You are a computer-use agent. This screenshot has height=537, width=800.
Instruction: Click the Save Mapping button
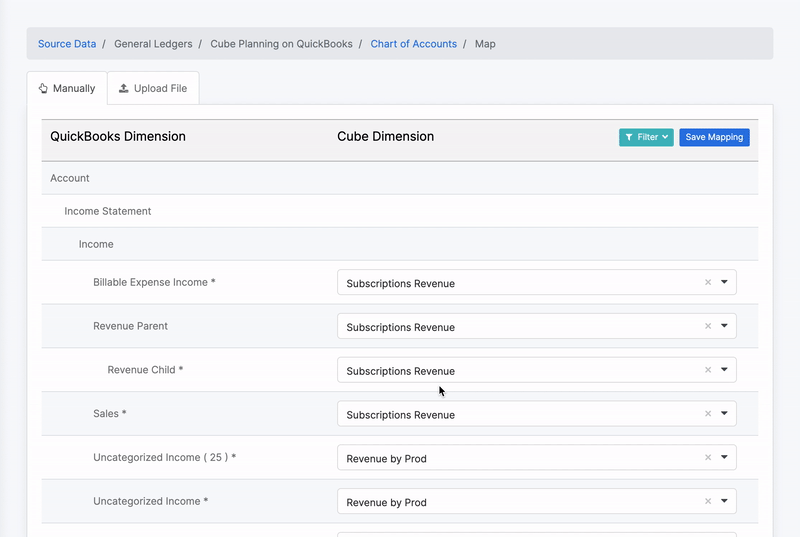click(x=714, y=137)
